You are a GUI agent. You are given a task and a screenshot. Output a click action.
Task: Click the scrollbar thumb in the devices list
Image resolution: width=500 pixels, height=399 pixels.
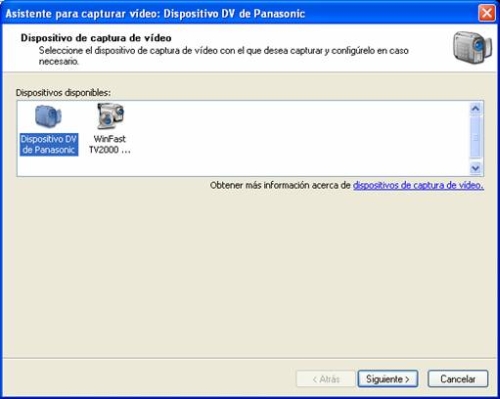click(475, 137)
